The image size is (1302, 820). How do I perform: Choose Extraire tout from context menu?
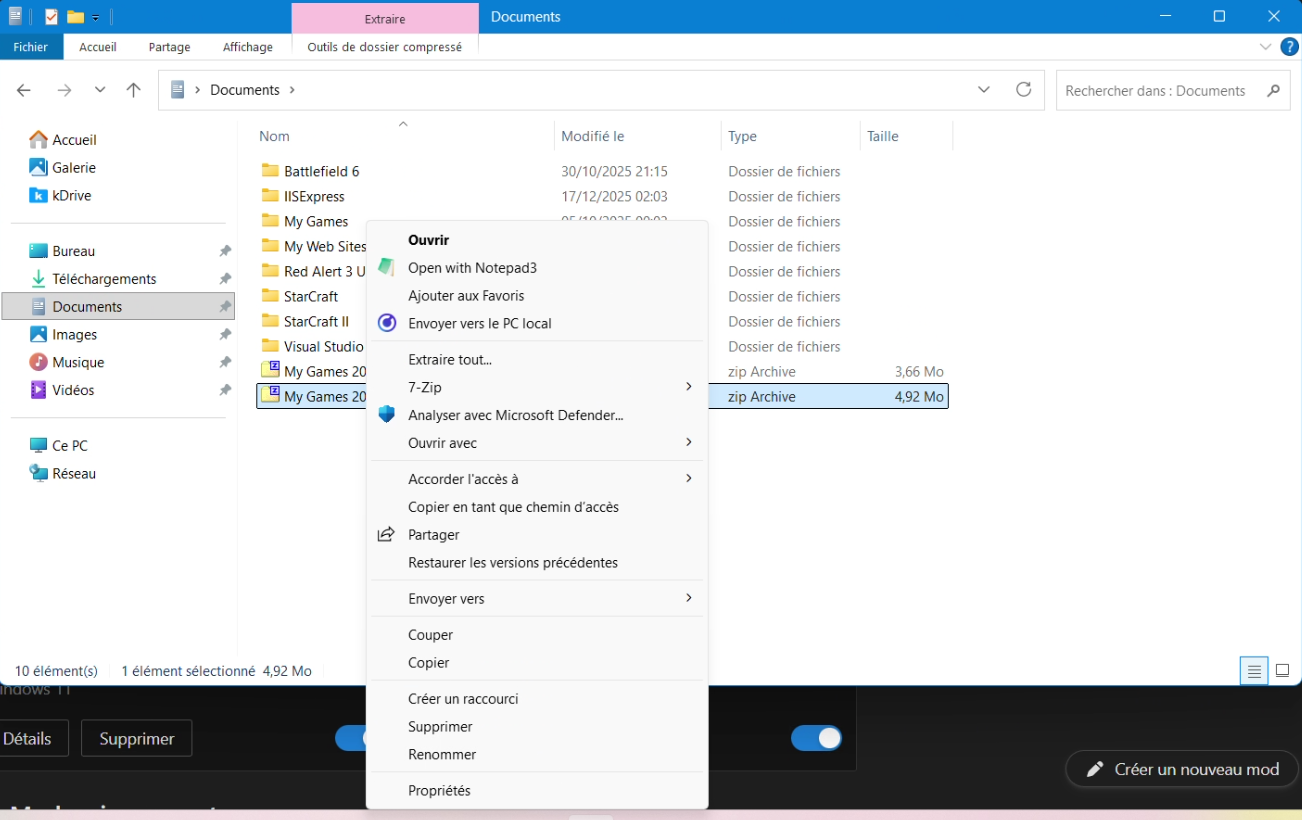tap(450, 359)
